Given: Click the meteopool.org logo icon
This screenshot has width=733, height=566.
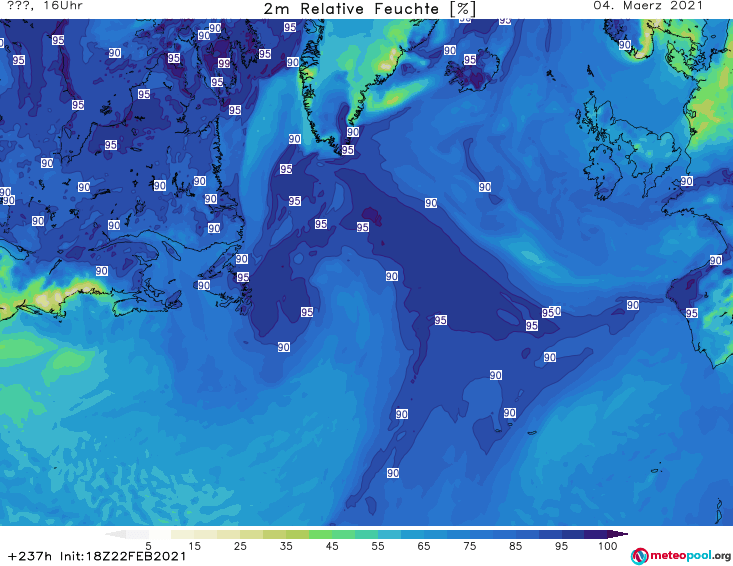Looking at the screenshot, I should click(639, 556).
